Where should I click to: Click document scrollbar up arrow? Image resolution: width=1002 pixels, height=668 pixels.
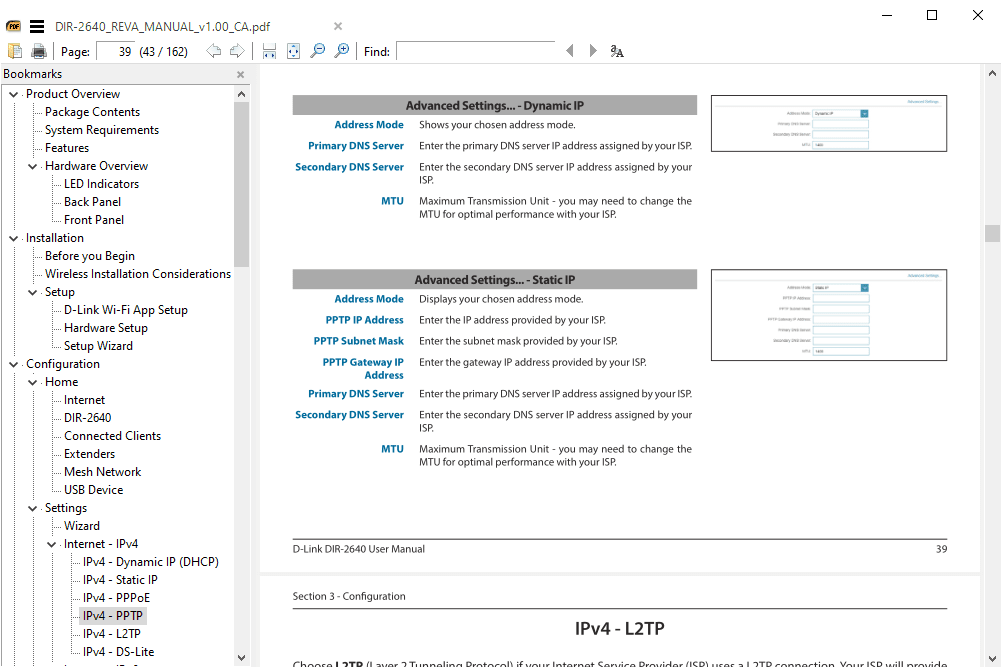[x=992, y=73]
